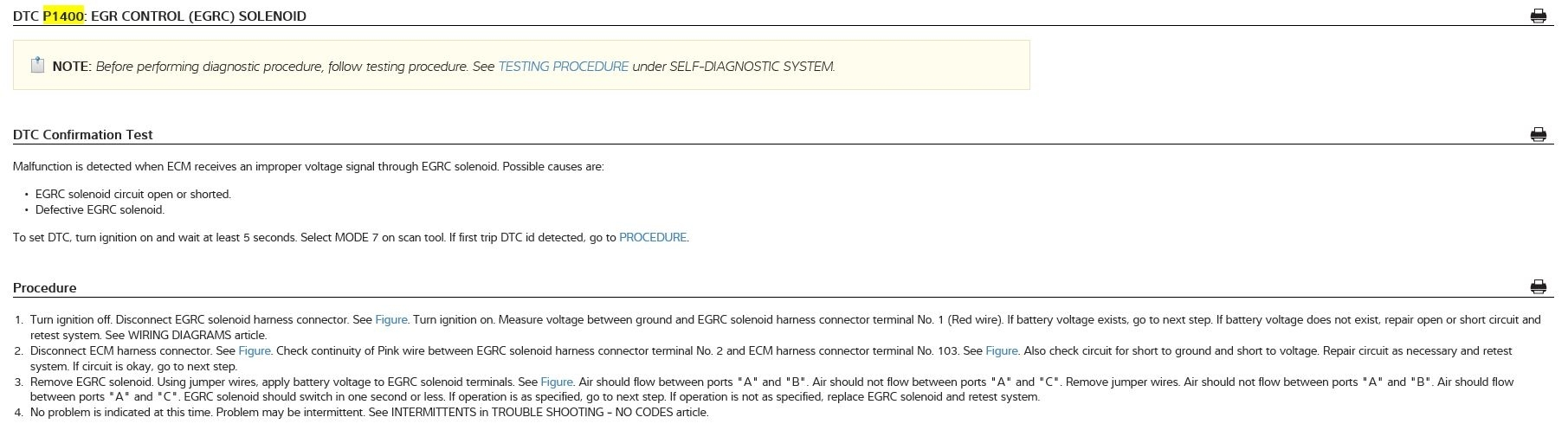Open the Figure link in step 1
The image size is (1568, 443).
pyautogui.click(x=391, y=319)
